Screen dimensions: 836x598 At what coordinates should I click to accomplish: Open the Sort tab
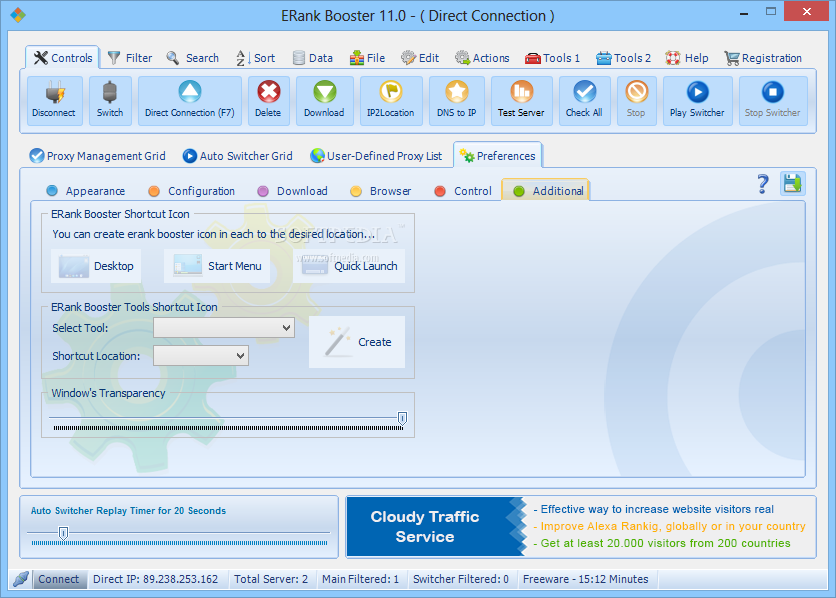pos(256,58)
